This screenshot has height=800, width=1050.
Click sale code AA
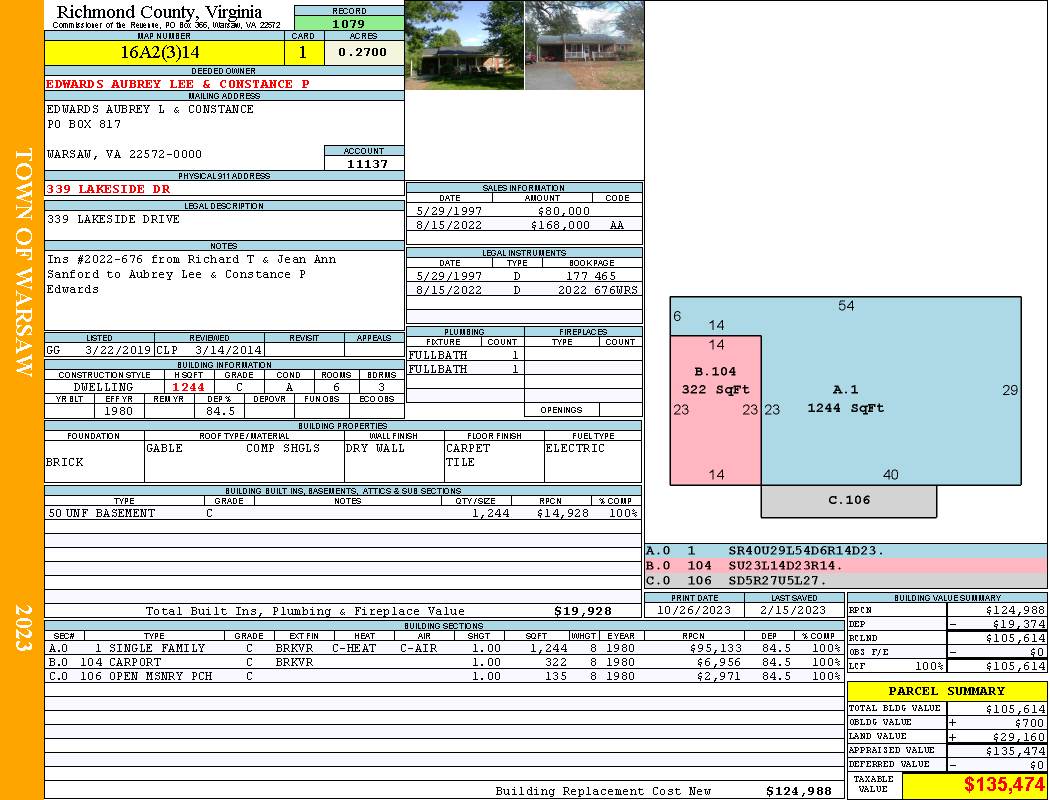[x=617, y=225]
